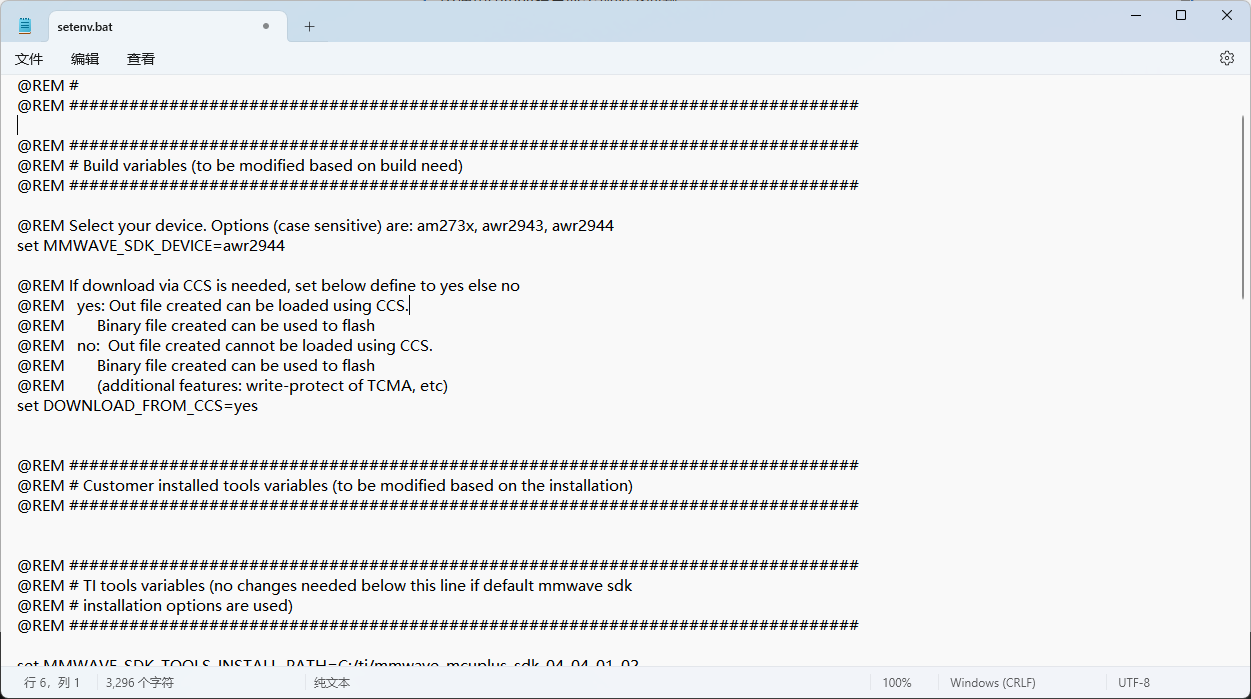
Task: Maximize the Notepad window
Action: (1181, 15)
